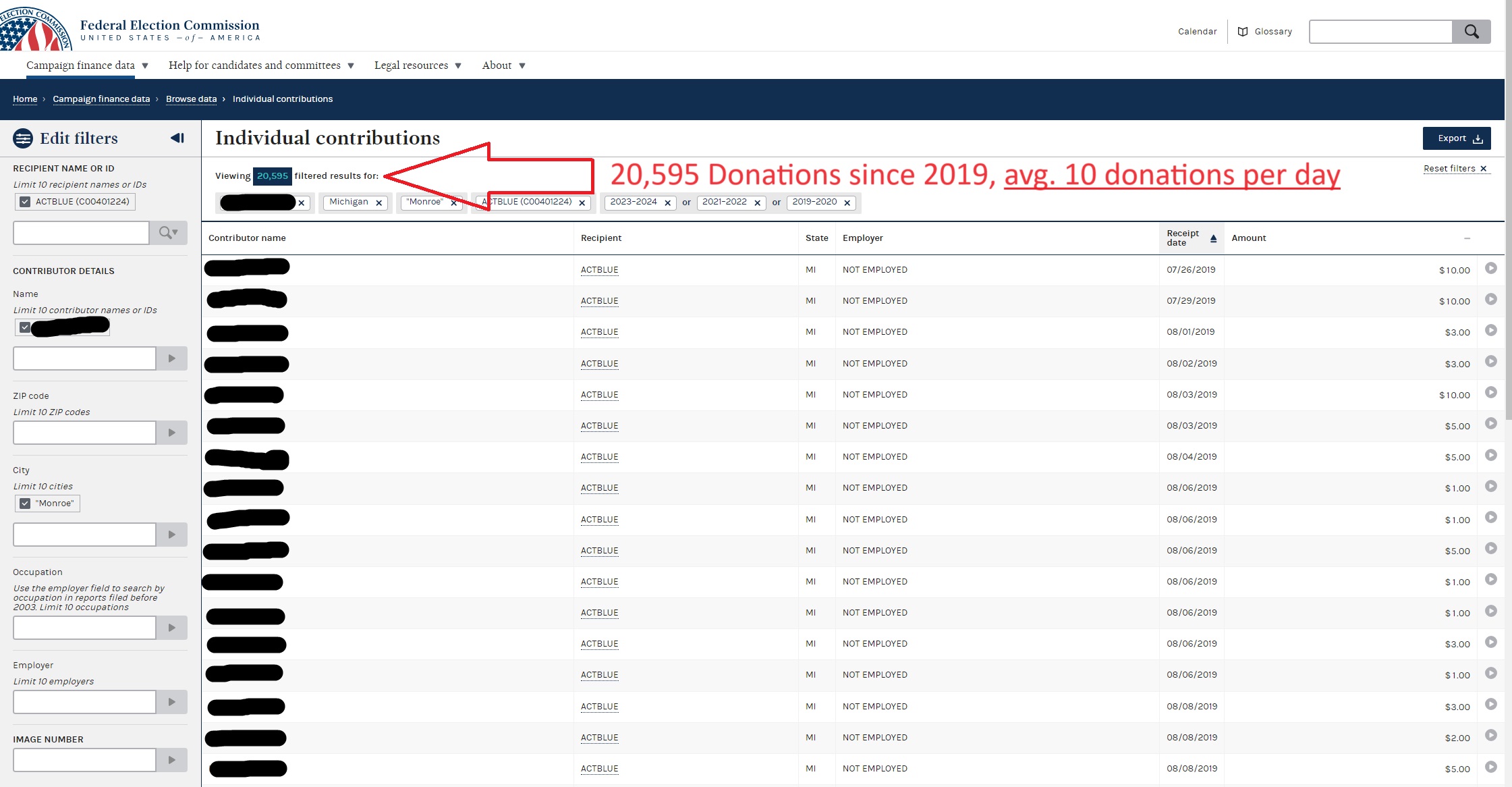This screenshot has width=1512, height=787.
Task: Expand details for the 08/04/2019 row
Action: click(x=1491, y=456)
